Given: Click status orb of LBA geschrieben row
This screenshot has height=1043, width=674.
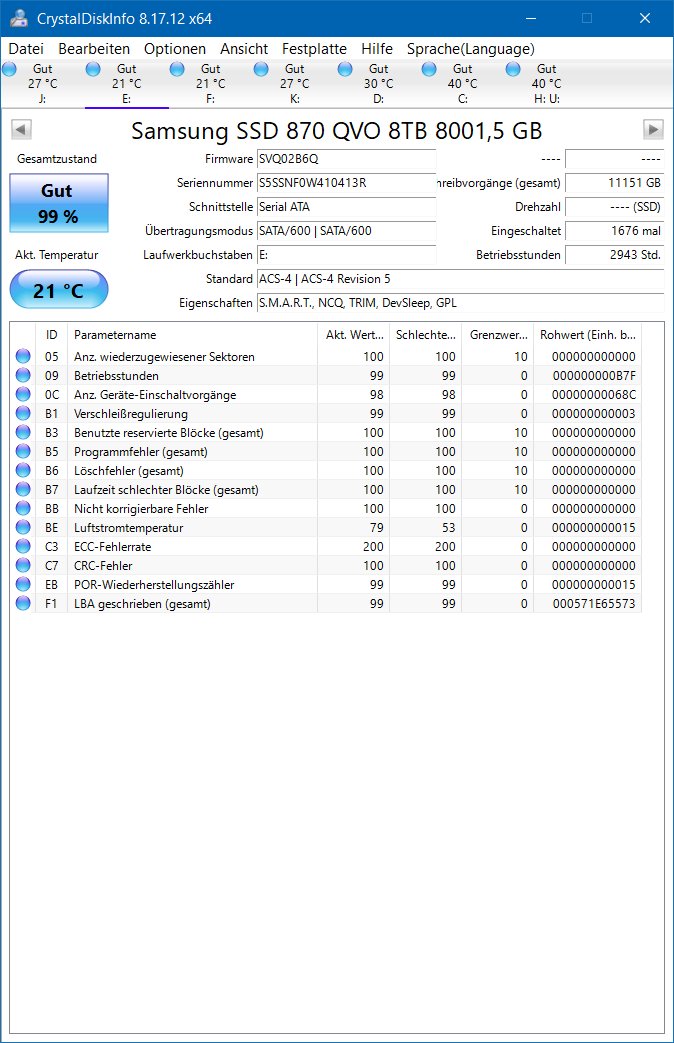Looking at the screenshot, I should [23, 603].
